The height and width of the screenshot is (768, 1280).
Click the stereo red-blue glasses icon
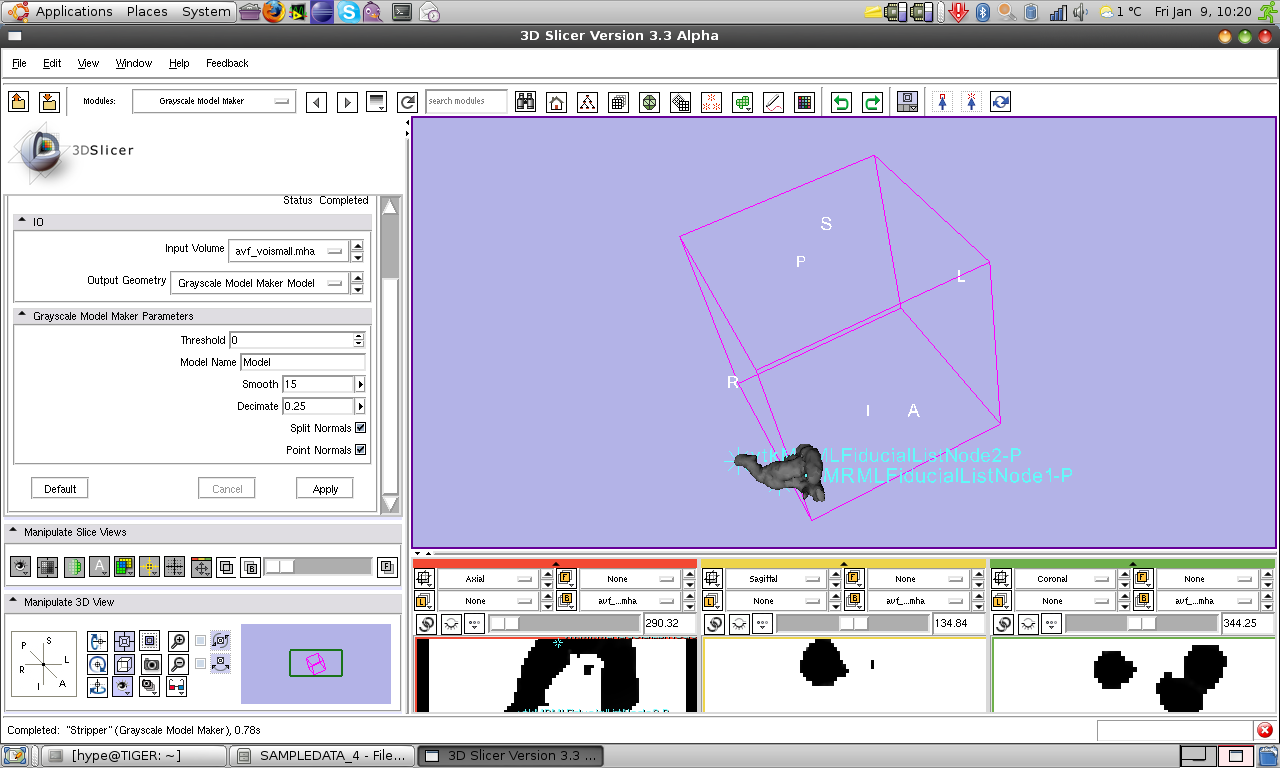[175, 686]
